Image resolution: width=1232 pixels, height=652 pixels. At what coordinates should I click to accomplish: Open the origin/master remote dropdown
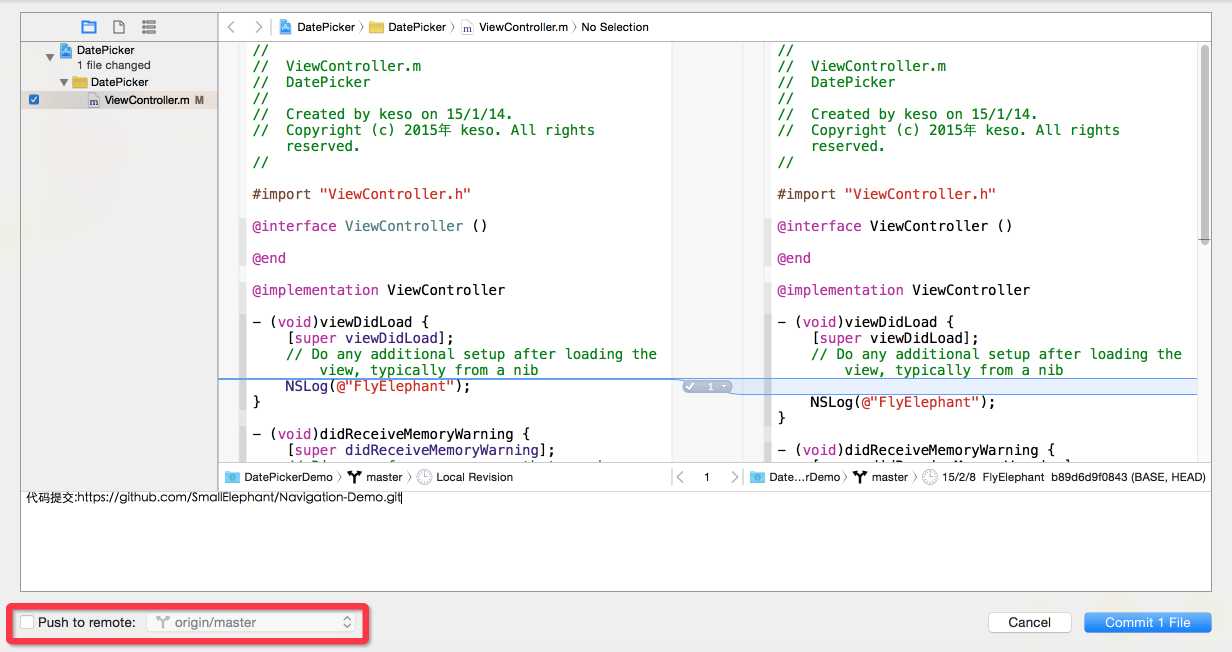click(x=251, y=622)
